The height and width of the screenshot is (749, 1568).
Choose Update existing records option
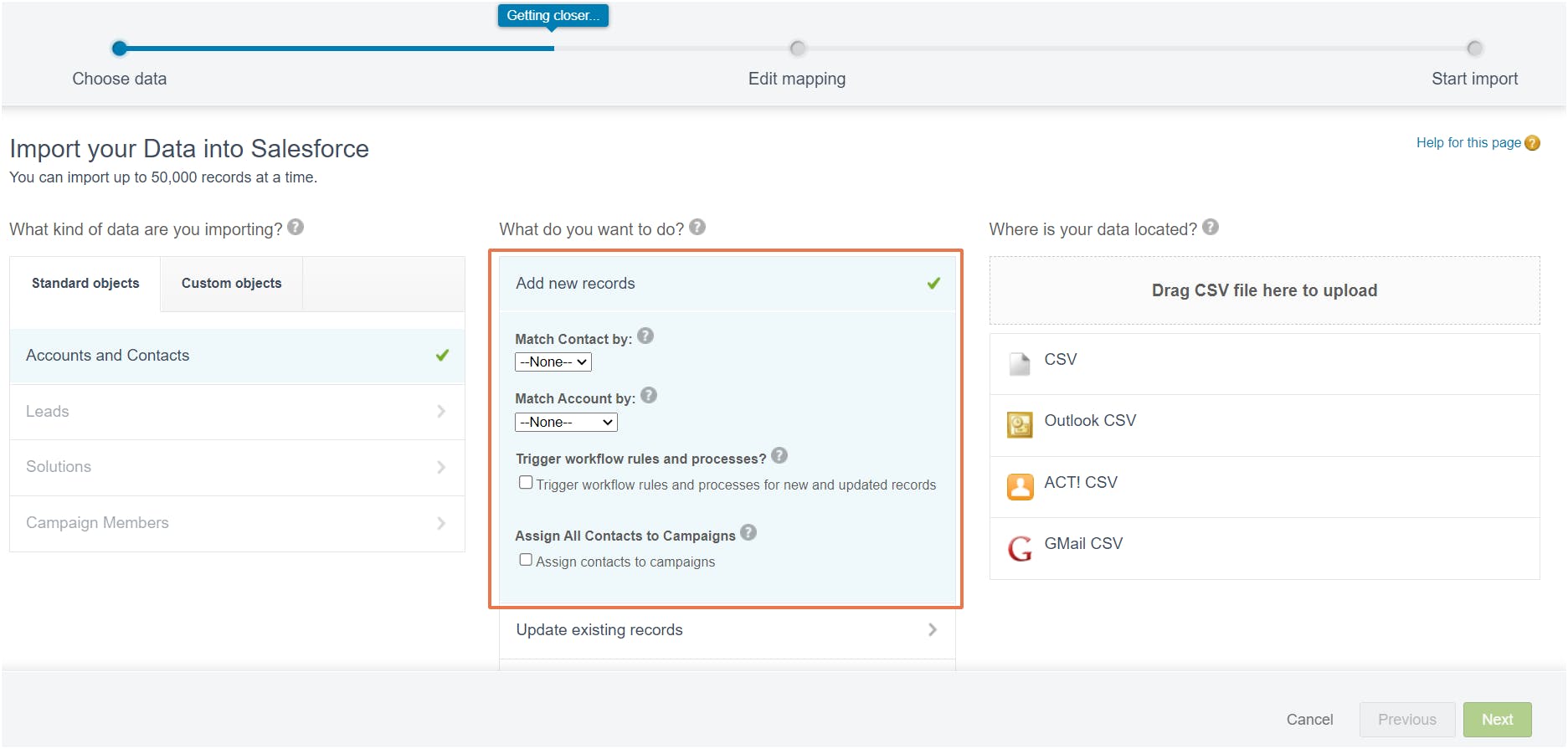727,630
